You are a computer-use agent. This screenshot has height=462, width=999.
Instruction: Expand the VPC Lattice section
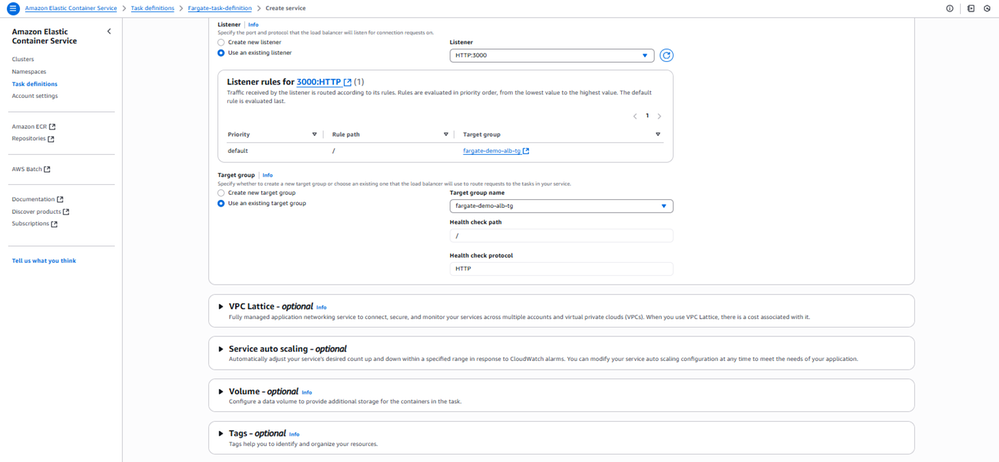222,307
